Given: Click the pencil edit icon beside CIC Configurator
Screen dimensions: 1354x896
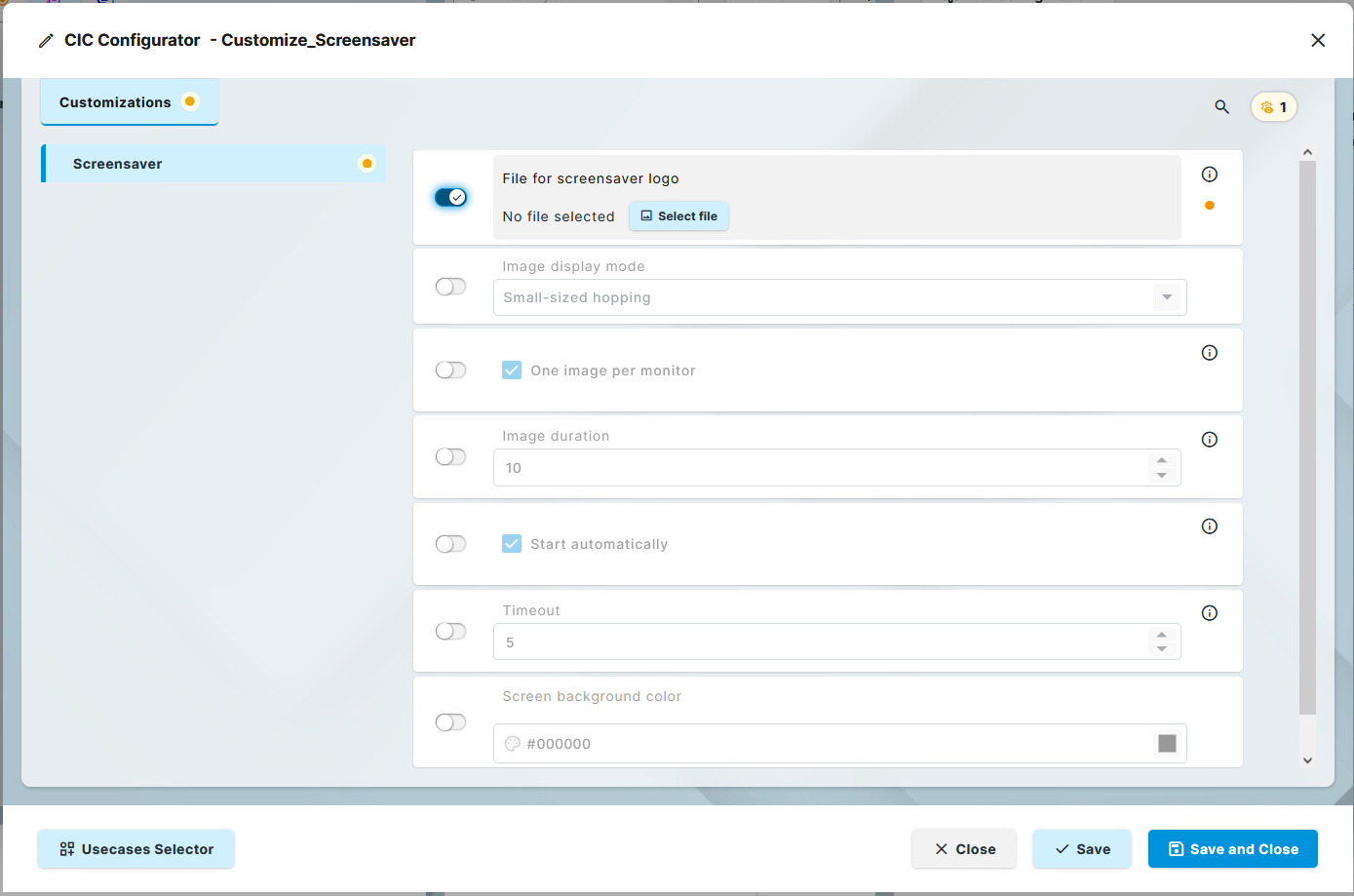Looking at the screenshot, I should click(46, 41).
